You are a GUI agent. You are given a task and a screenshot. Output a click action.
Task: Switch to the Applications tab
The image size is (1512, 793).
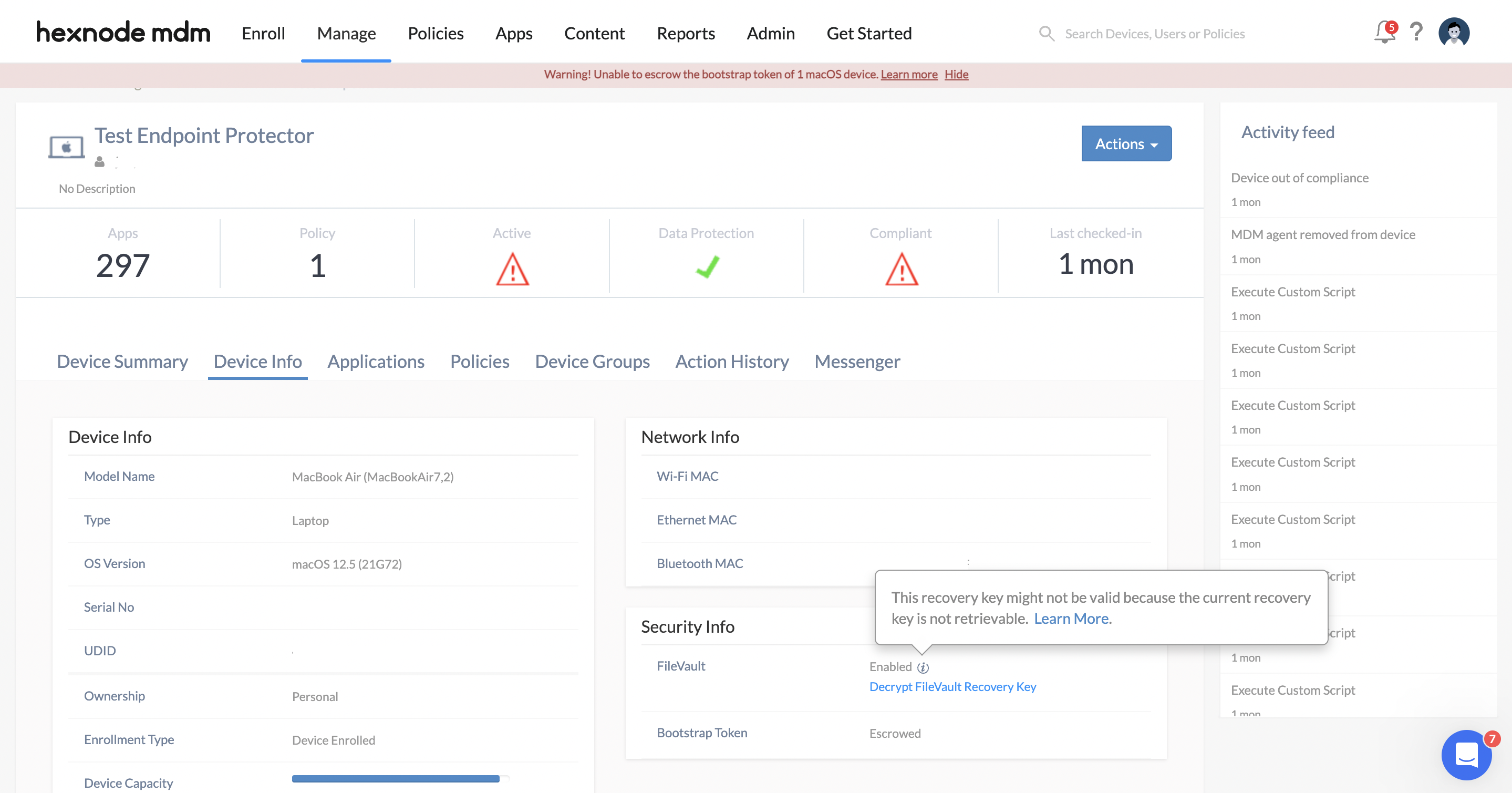point(376,362)
